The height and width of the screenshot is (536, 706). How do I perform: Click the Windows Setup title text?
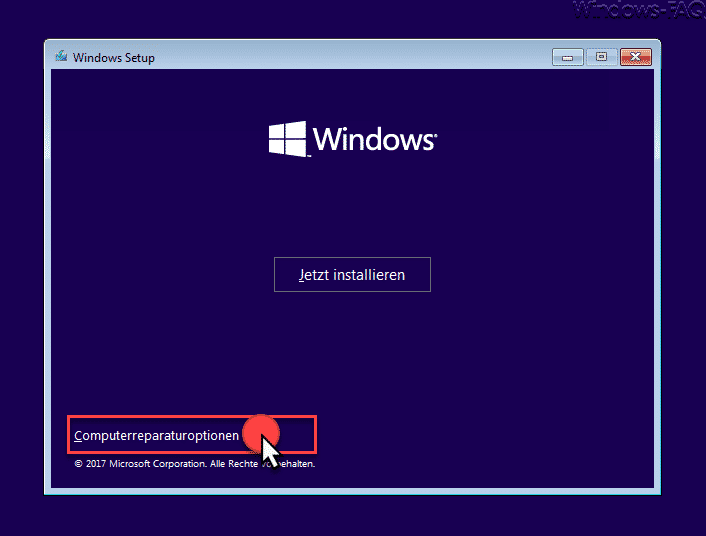coord(113,58)
